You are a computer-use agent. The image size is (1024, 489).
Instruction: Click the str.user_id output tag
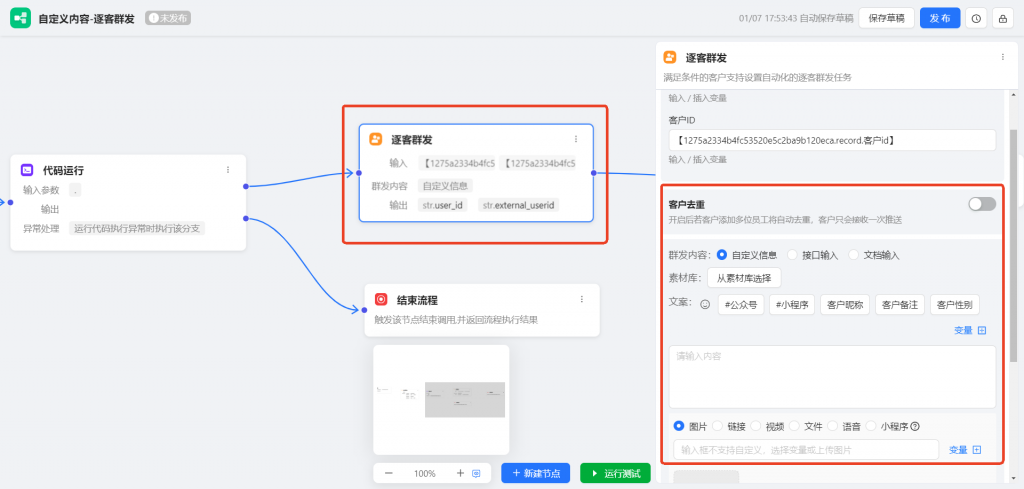coord(442,205)
